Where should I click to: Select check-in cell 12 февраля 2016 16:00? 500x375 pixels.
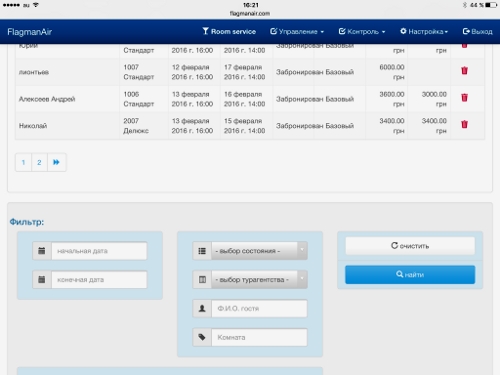click(194, 72)
